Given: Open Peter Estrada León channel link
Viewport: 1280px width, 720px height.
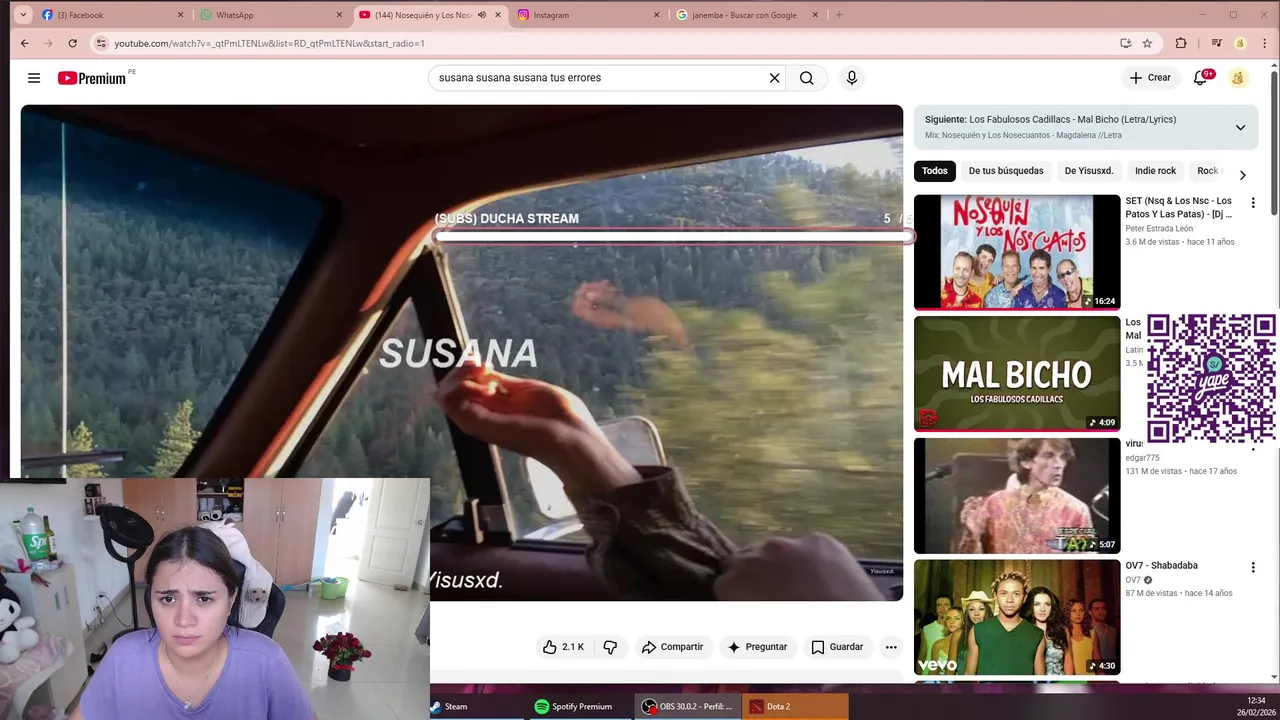Looking at the screenshot, I should [x=1159, y=229].
